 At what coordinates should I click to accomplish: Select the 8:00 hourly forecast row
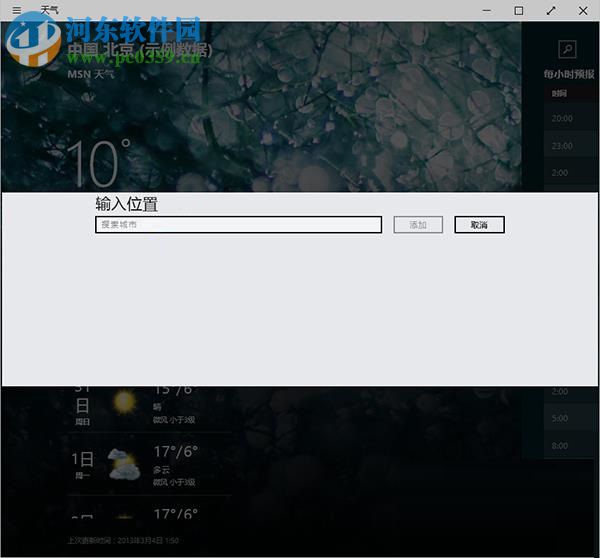pyautogui.click(x=571, y=445)
